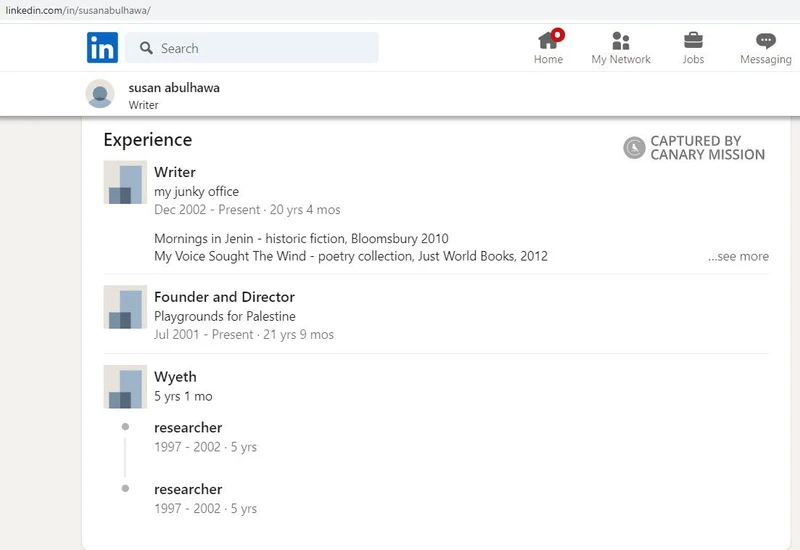Expand Writer description with see more
Viewport: 800px width, 550px height.
[738, 256]
